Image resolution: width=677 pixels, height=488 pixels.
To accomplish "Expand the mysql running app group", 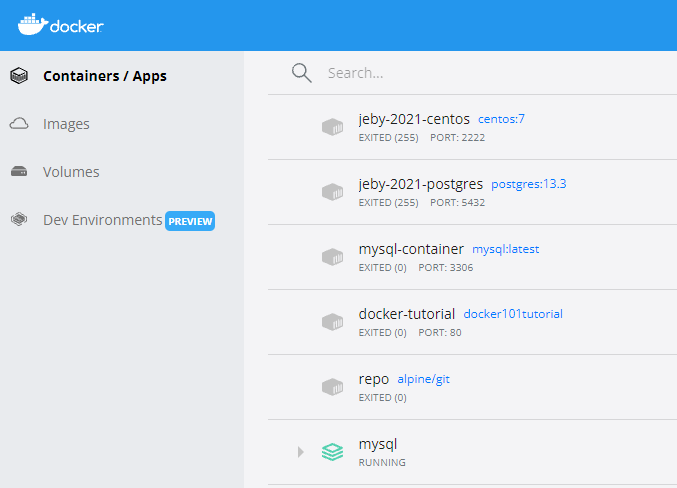I will 301,452.
